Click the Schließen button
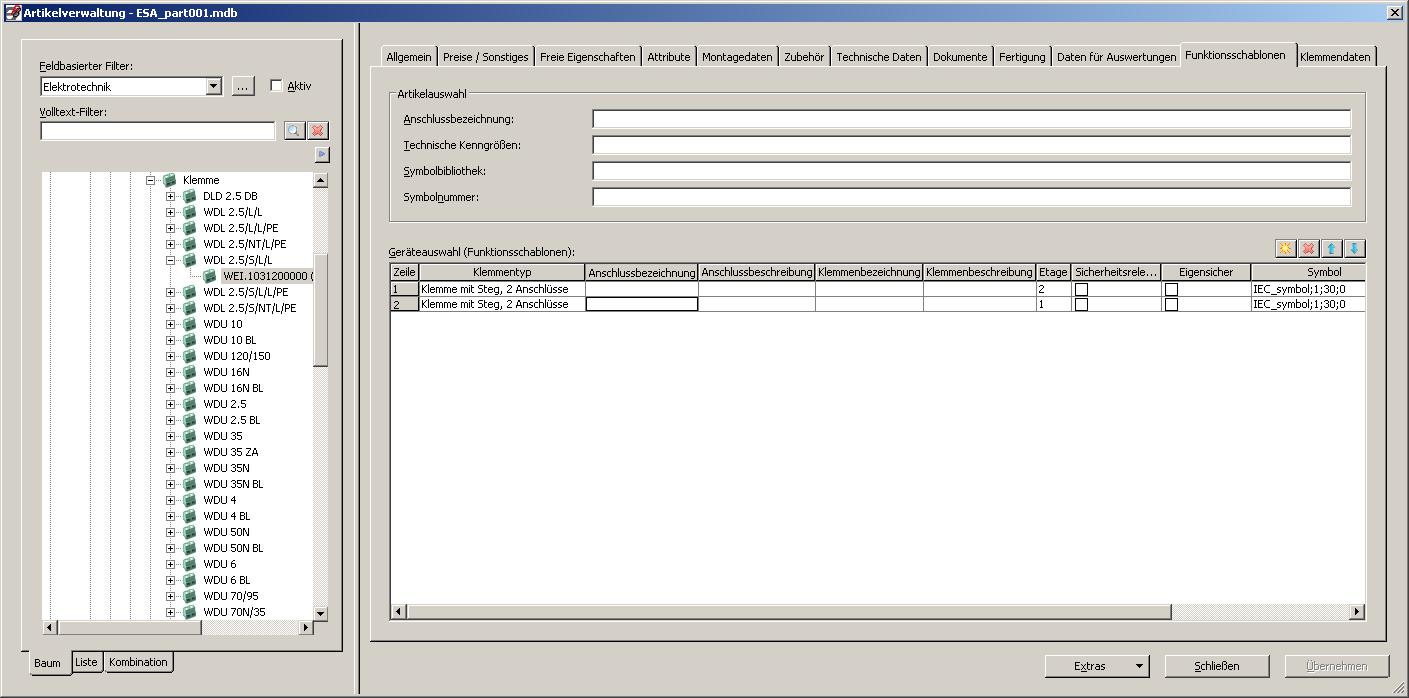The height and width of the screenshot is (698, 1409). pos(1217,666)
